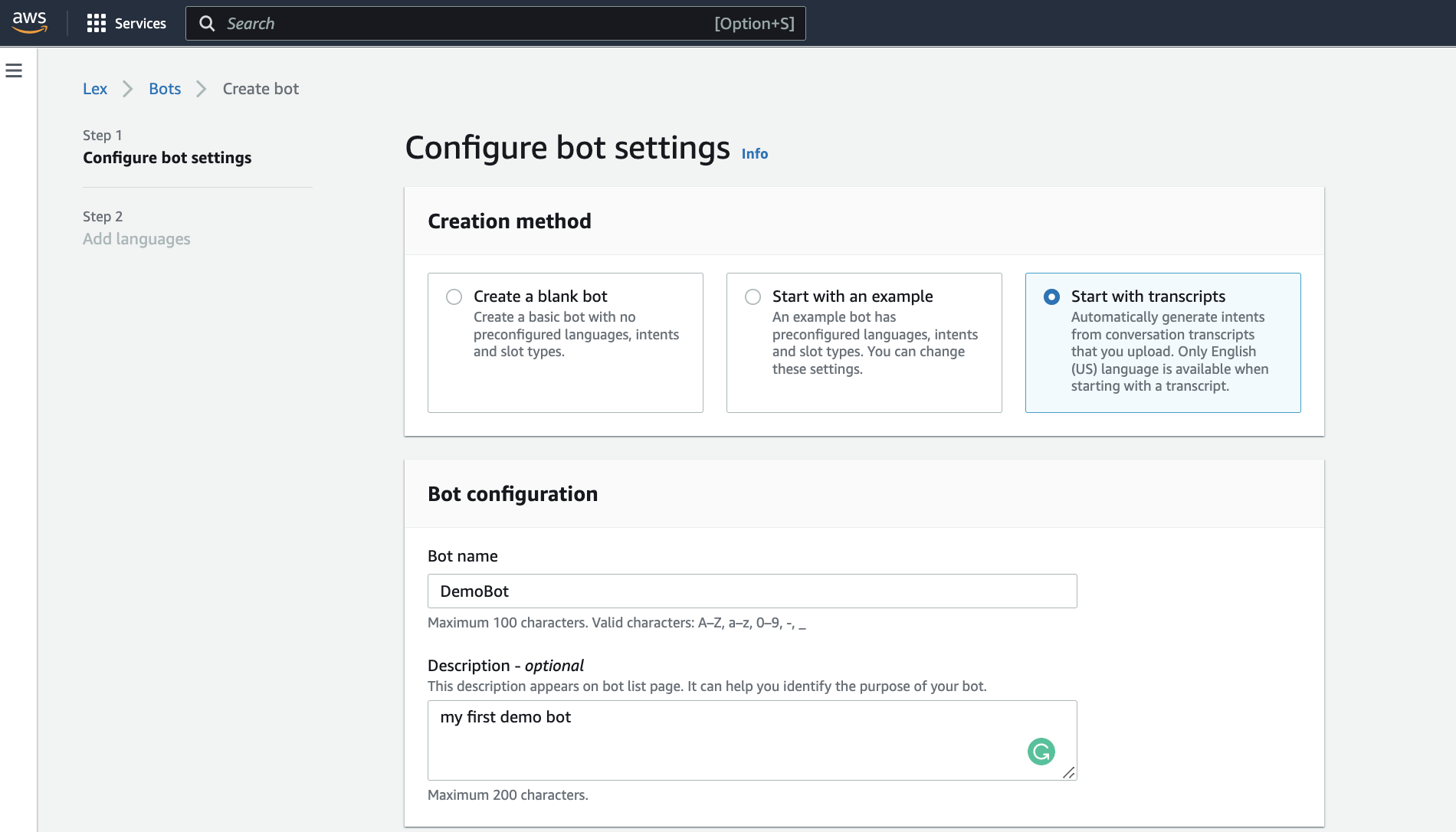Click the description textarea resize handle
This screenshot has width=1456, height=832.
tap(1070, 774)
